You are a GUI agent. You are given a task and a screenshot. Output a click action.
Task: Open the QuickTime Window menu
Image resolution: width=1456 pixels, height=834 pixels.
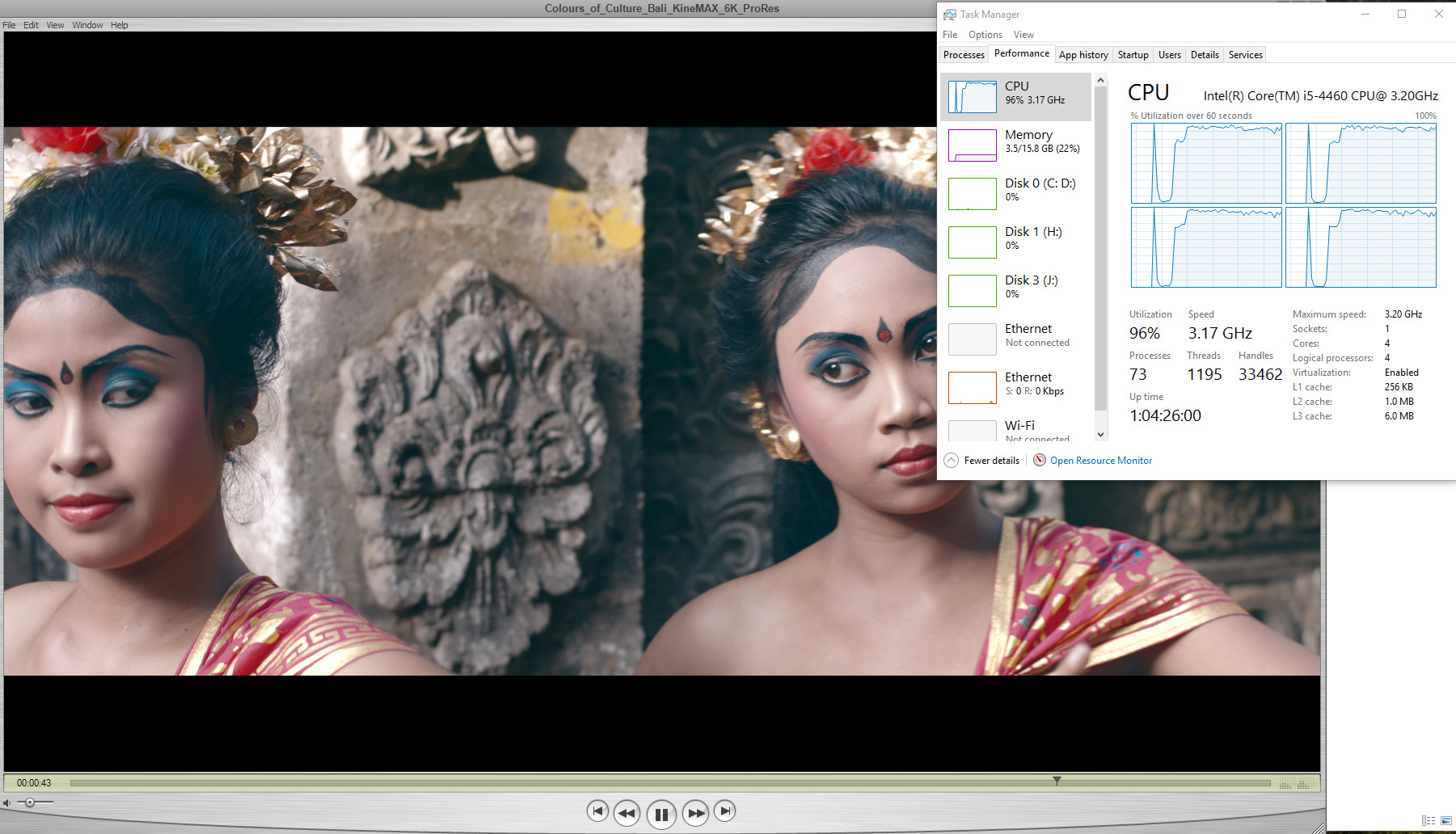click(87, 25)
